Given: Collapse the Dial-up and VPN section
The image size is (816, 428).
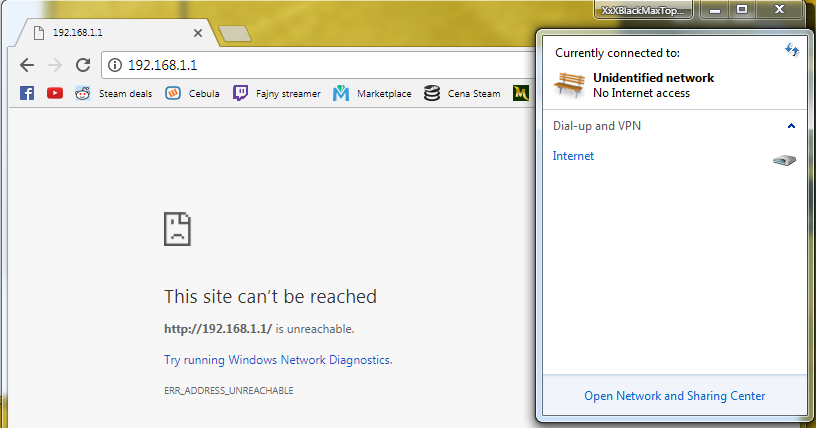Looking at the screenshot, I should [791, 126].
